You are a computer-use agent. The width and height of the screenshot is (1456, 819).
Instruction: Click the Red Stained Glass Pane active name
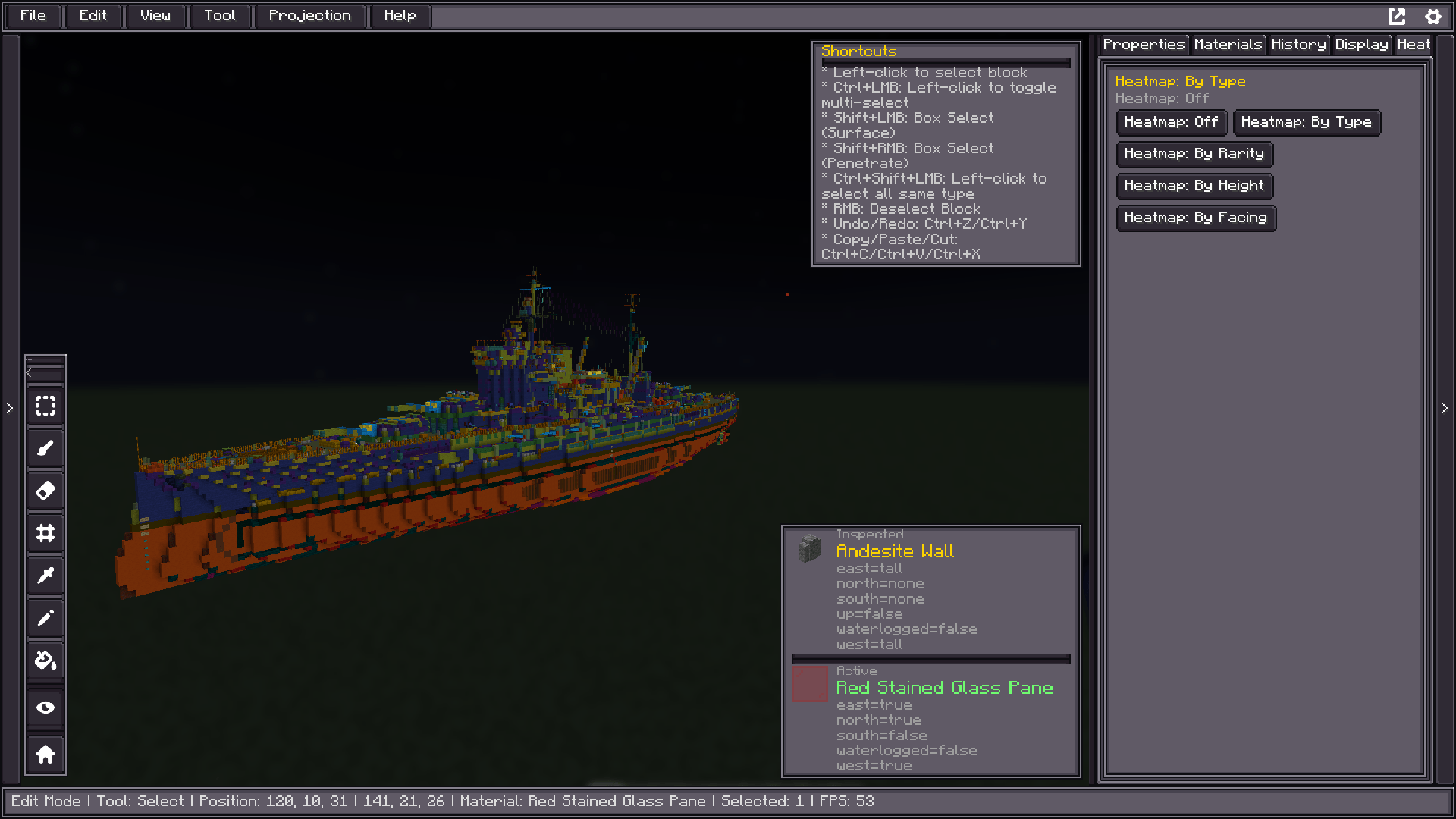[x=944, y=689]
